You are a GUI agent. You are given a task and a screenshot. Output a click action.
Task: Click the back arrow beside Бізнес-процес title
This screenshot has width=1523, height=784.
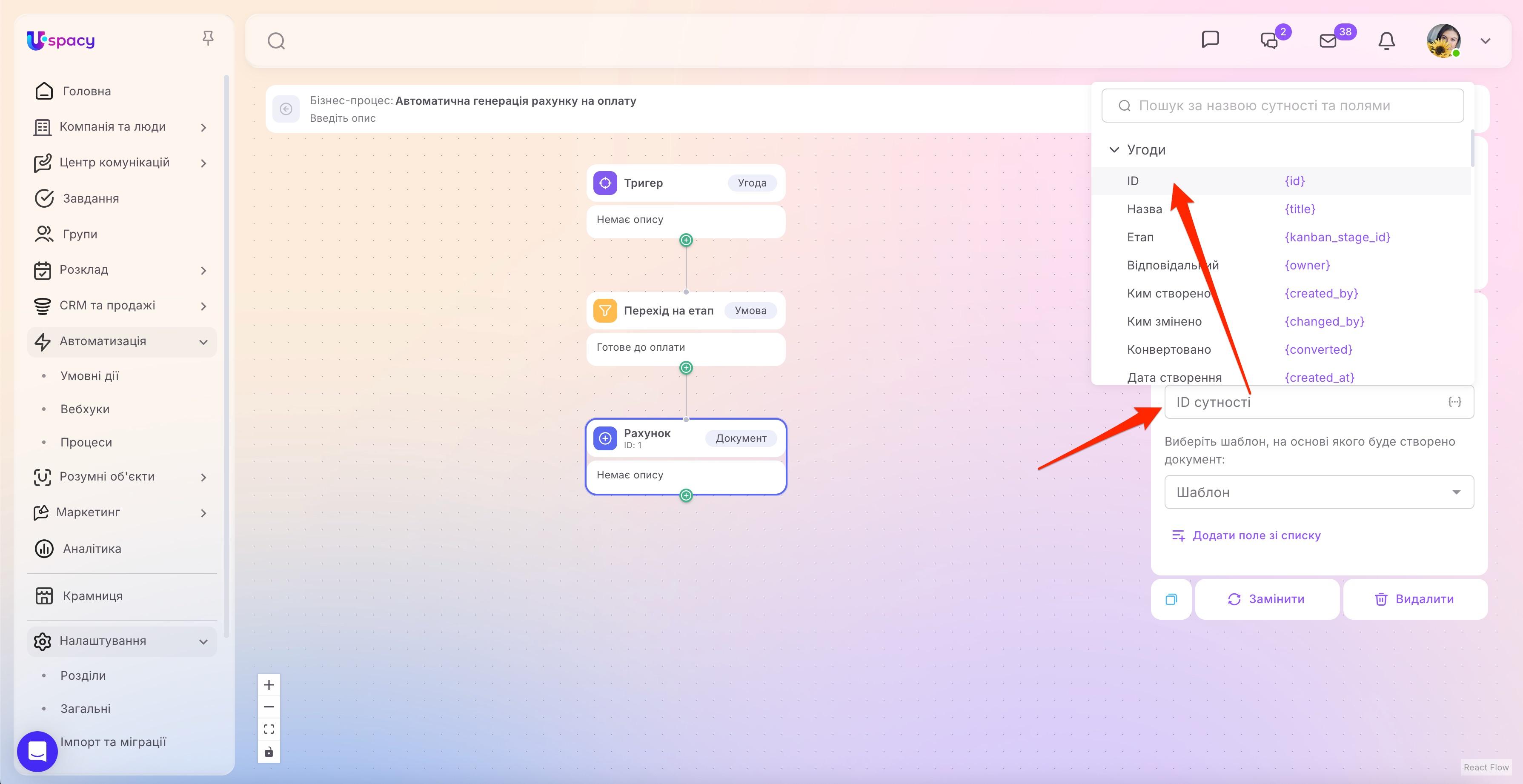pyautogui.click(x=286, y=109)
